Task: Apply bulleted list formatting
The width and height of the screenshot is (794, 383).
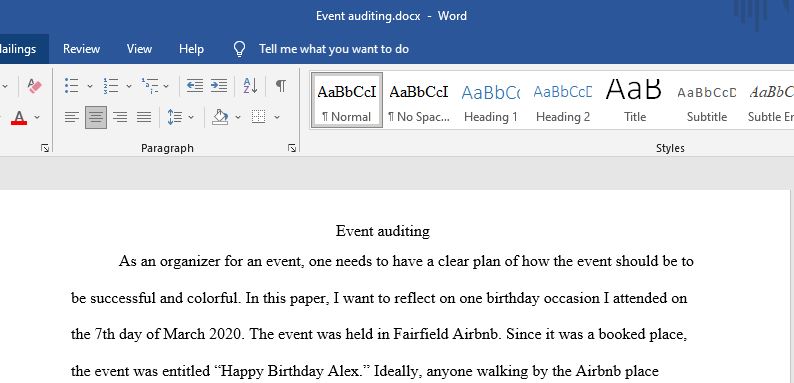Action: pyautogui.click(x=72, y=86)
